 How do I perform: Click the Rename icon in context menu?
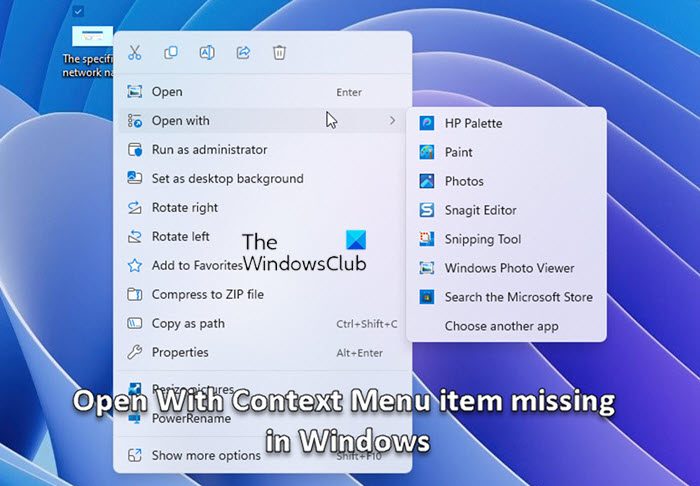(207, 53)
